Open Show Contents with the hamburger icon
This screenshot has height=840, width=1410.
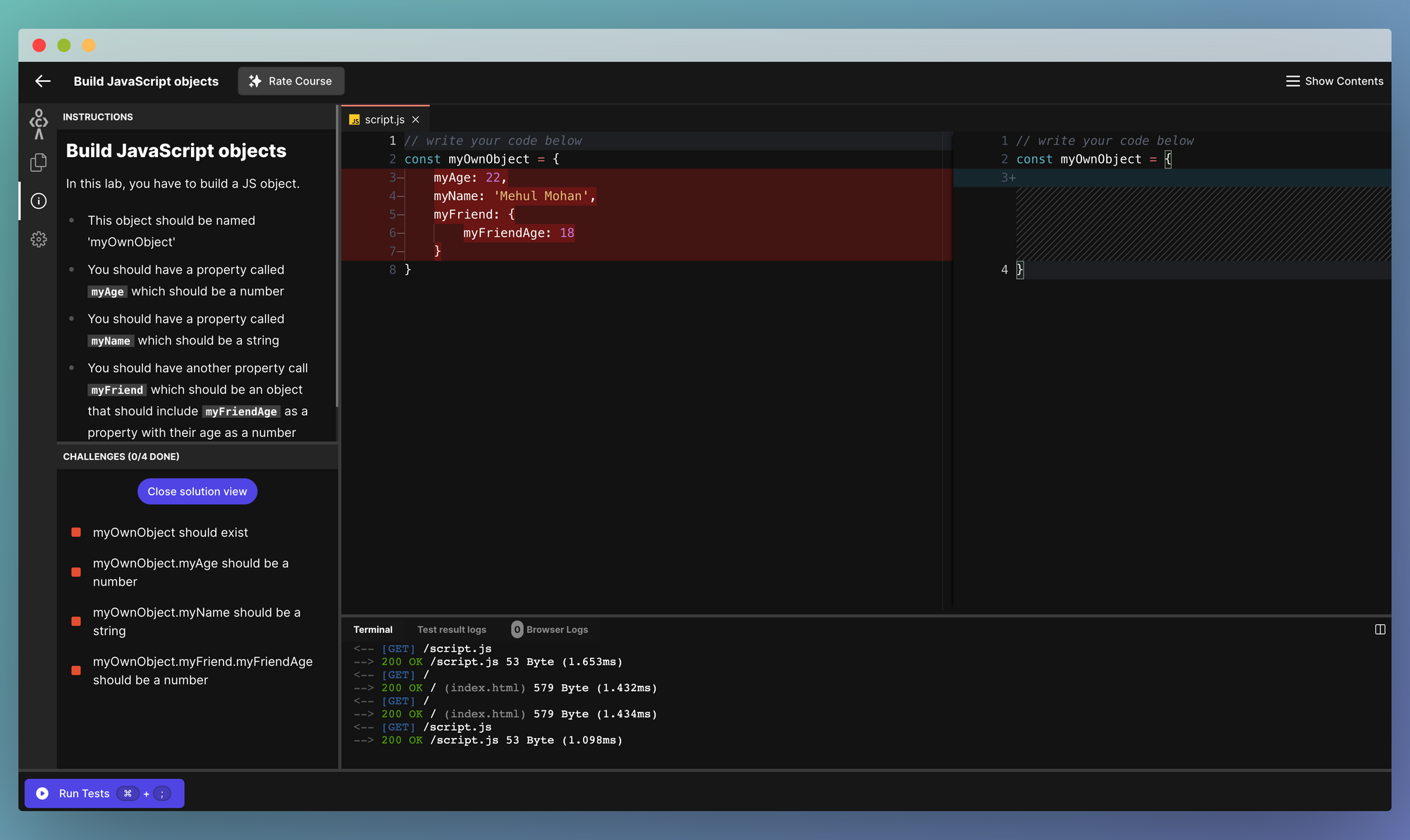(1294, 81)
